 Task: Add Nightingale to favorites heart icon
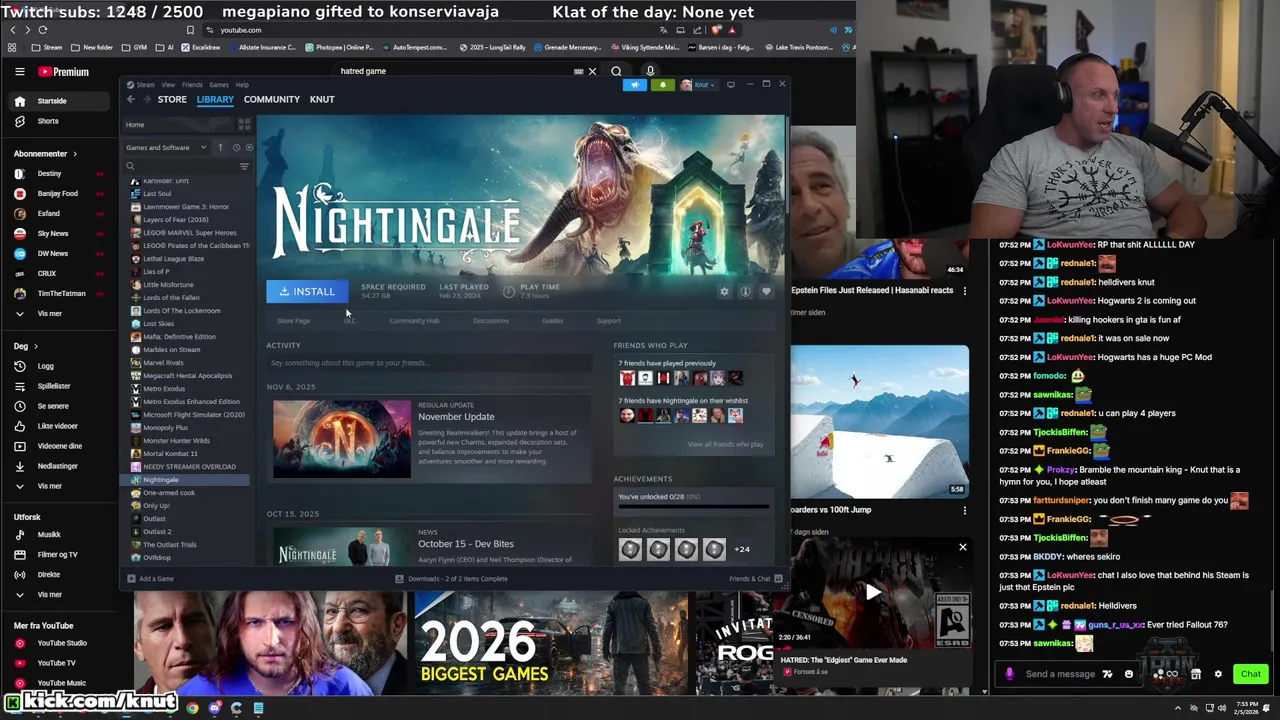click(766, 292)
